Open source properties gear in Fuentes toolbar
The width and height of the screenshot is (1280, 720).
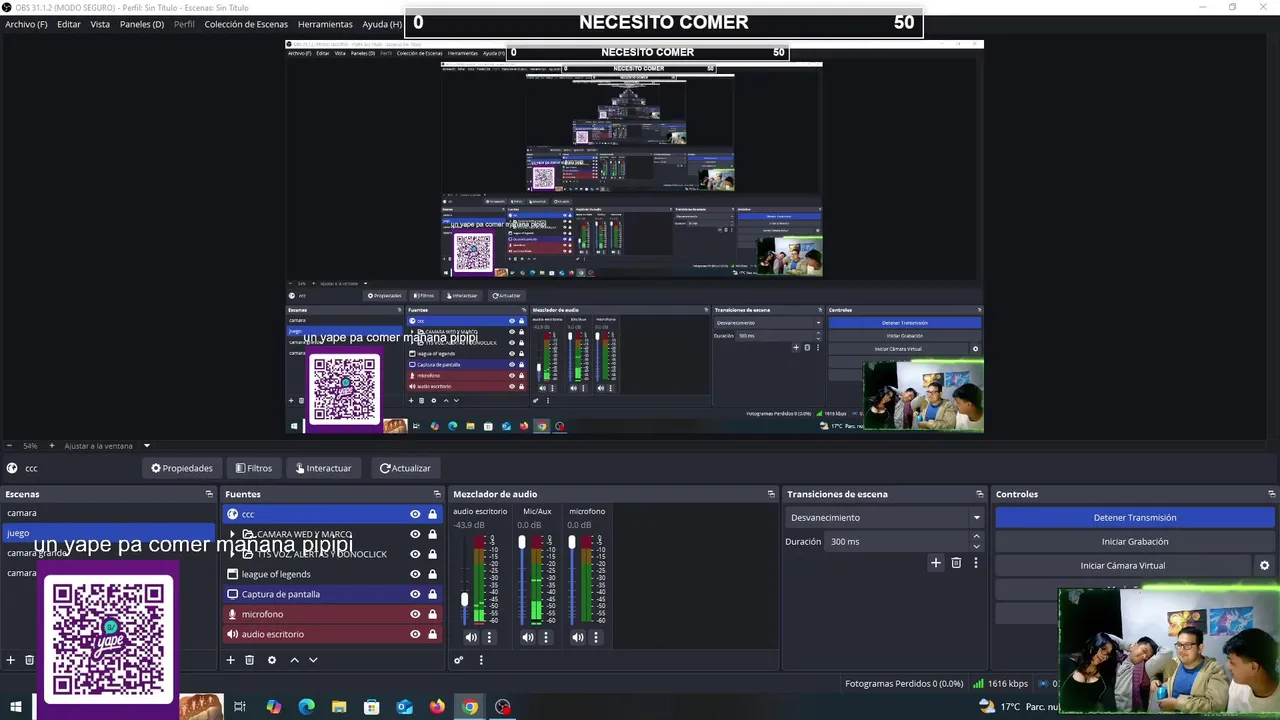point(271,660)
